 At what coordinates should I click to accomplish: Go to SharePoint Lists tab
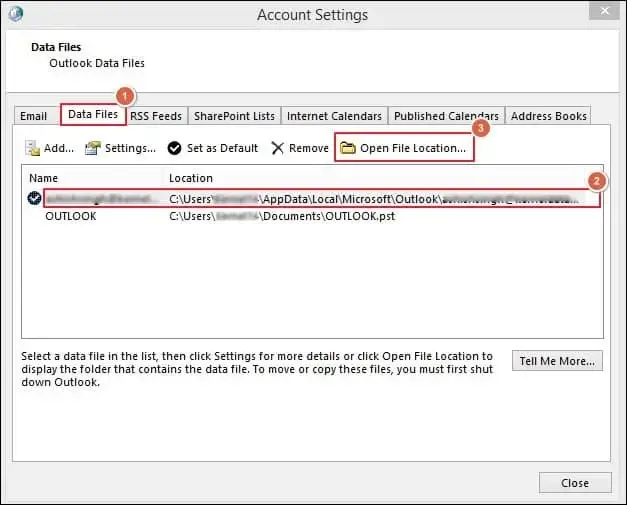[235, 116]
